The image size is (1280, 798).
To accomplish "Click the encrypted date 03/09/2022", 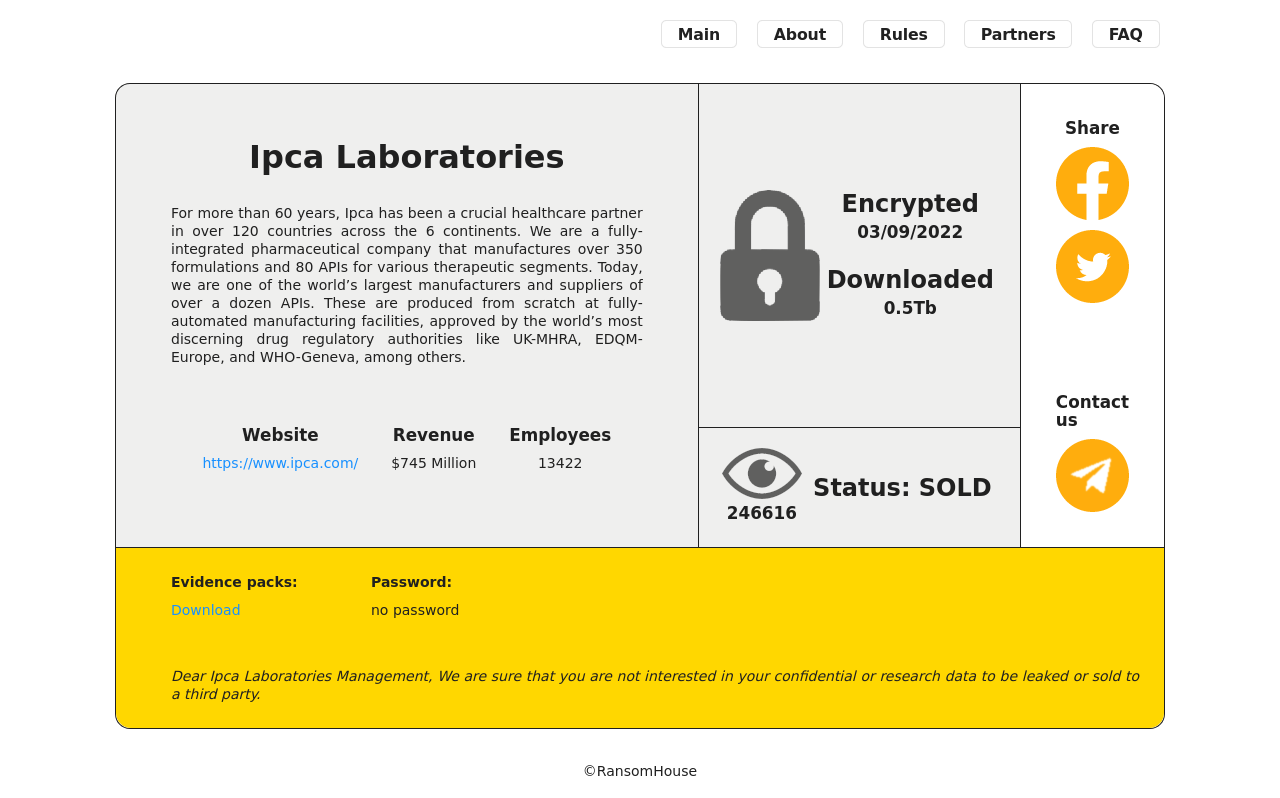I will pyautogui.click(x=910, y=232).
